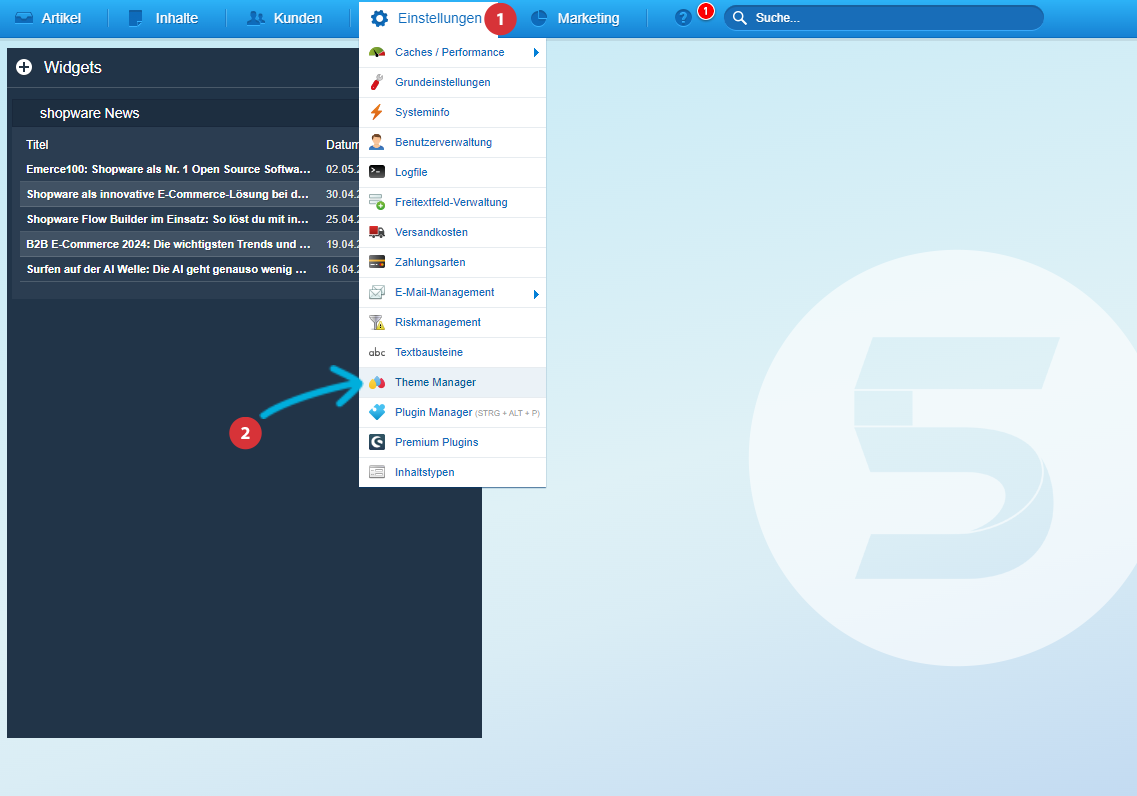Click the Riskmanagement funnel icon
Image resolution: width=1137 pixels, height=796 pixels.
(376, 322)
